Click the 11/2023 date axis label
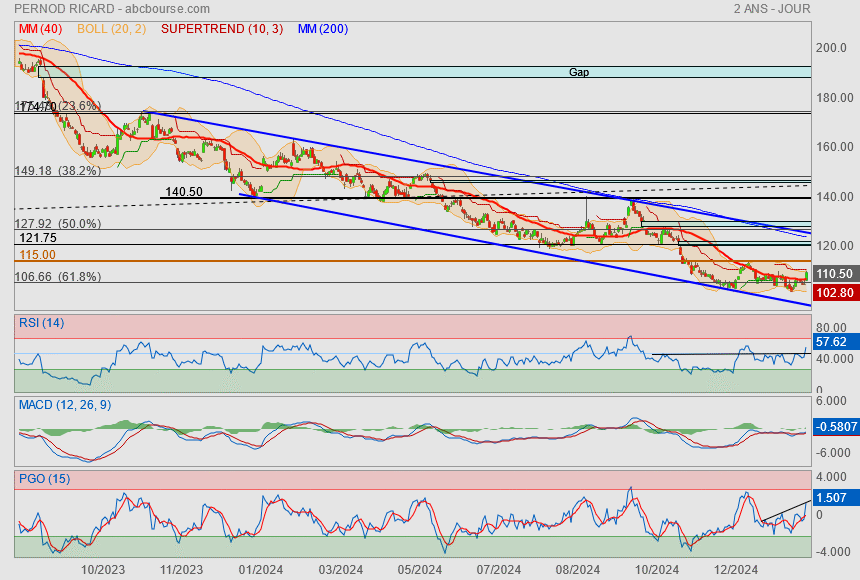Image resolution: width=860 pixels, height=580 pixels. point(181,570)
